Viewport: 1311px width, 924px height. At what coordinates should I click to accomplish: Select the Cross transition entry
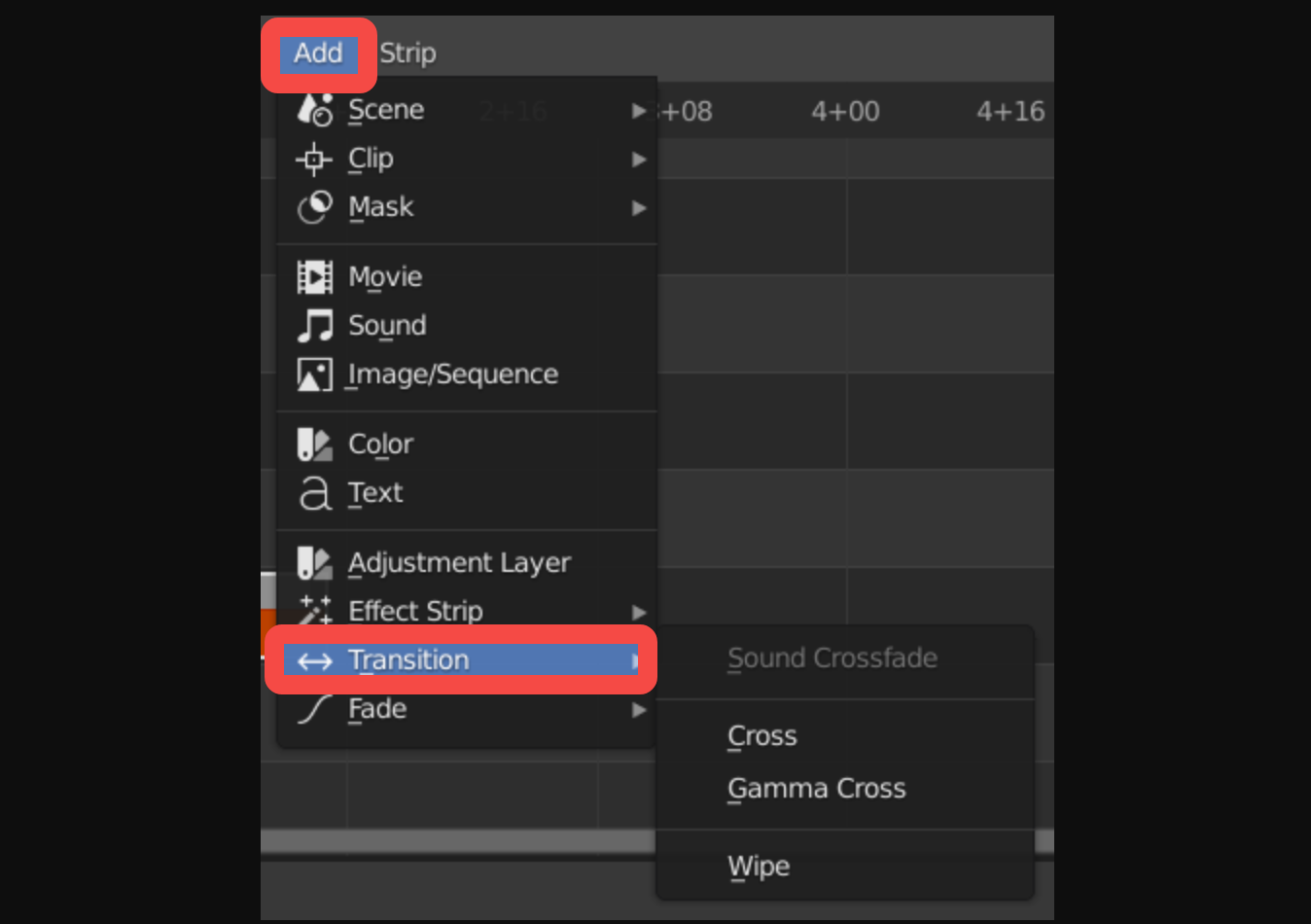point(762,735)
